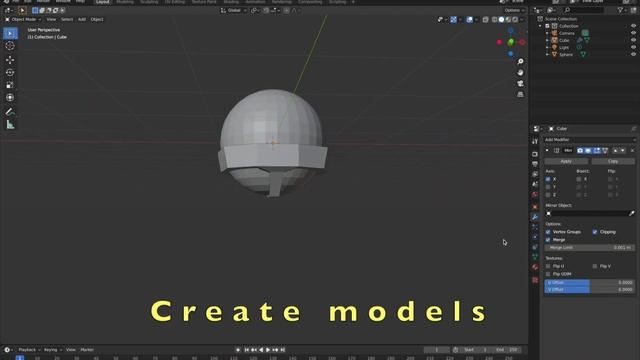Open the Add menu in viewport header
640x360 pixels.
pos(82,19)
